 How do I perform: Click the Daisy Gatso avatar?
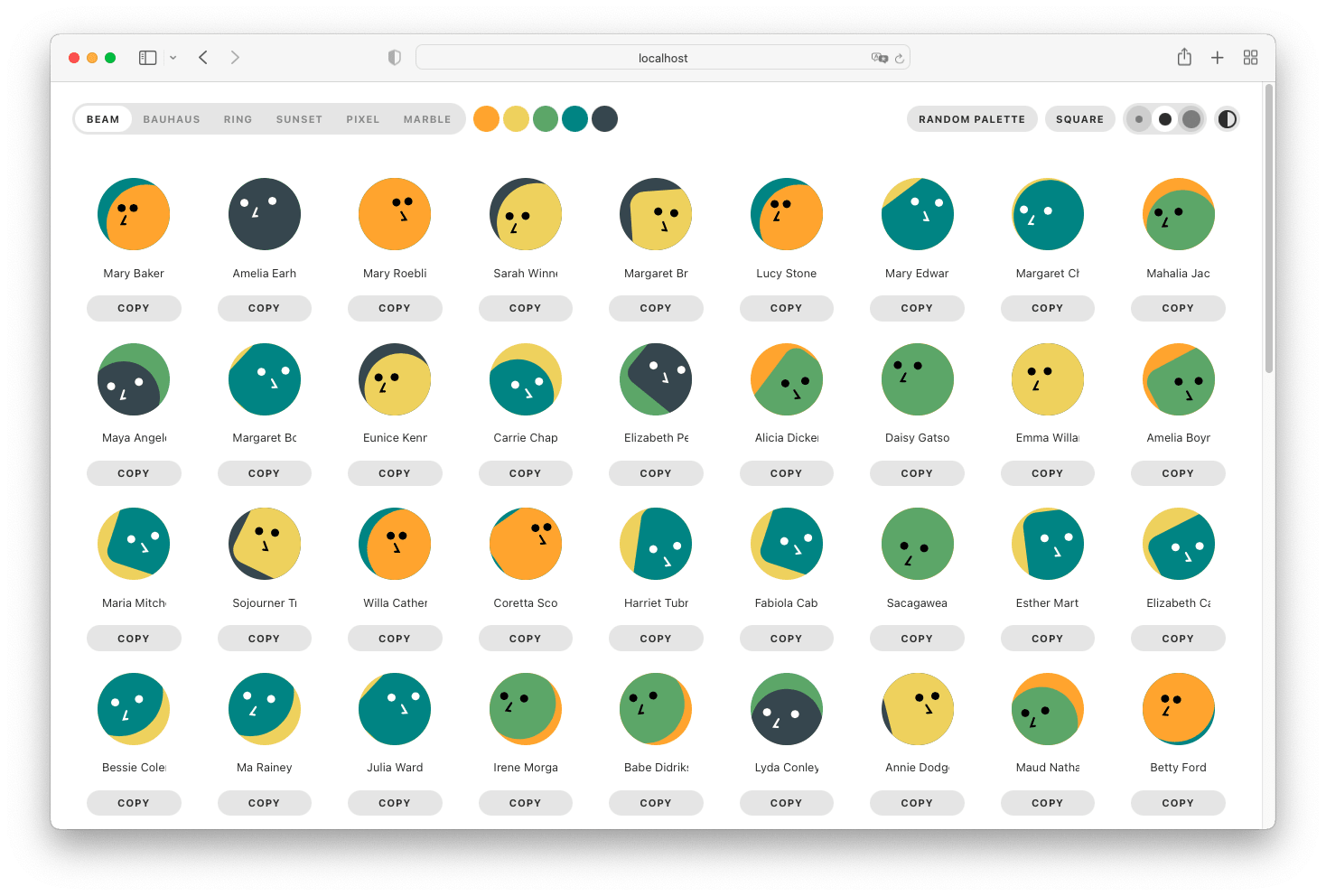(918, 379)
